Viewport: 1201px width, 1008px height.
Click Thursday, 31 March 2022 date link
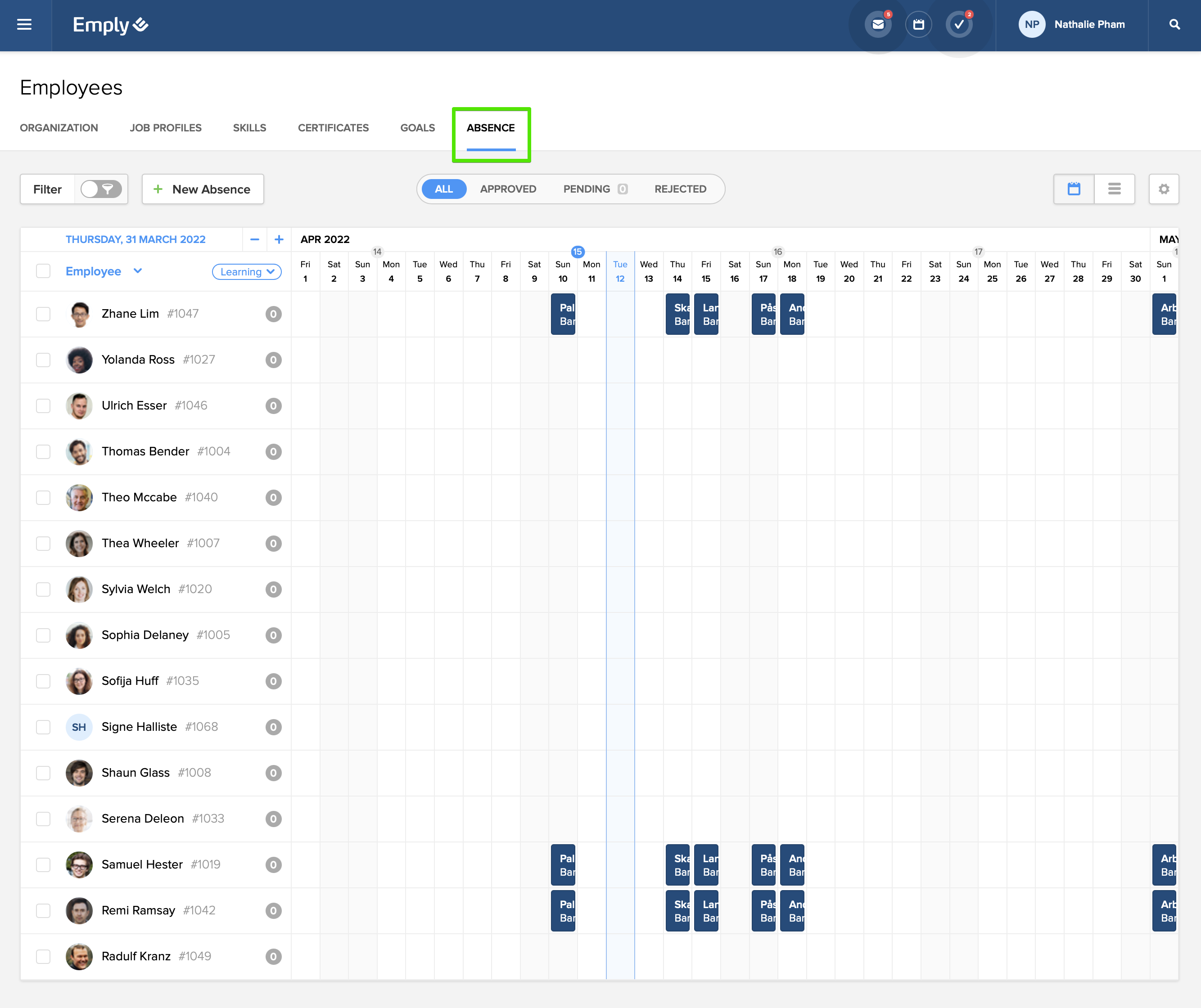tap(135, 239)
